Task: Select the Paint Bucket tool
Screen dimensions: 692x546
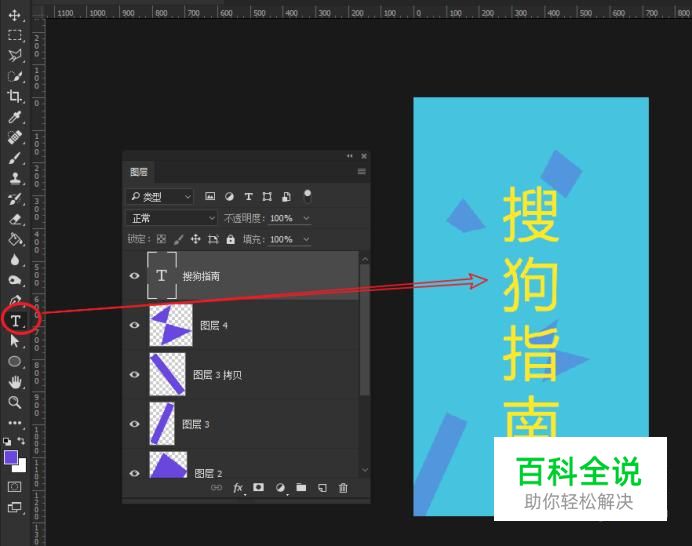Action: tap(15, 240)
